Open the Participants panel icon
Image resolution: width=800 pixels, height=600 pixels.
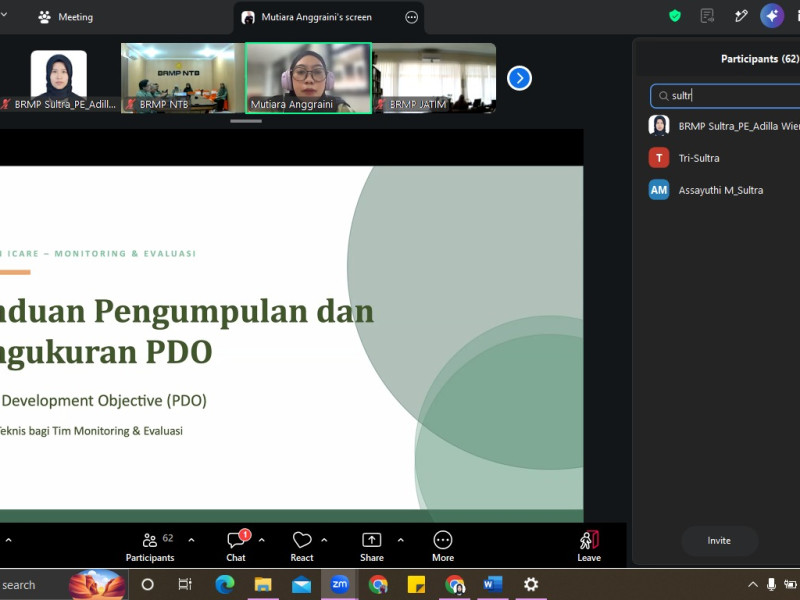tap(149, 540)
